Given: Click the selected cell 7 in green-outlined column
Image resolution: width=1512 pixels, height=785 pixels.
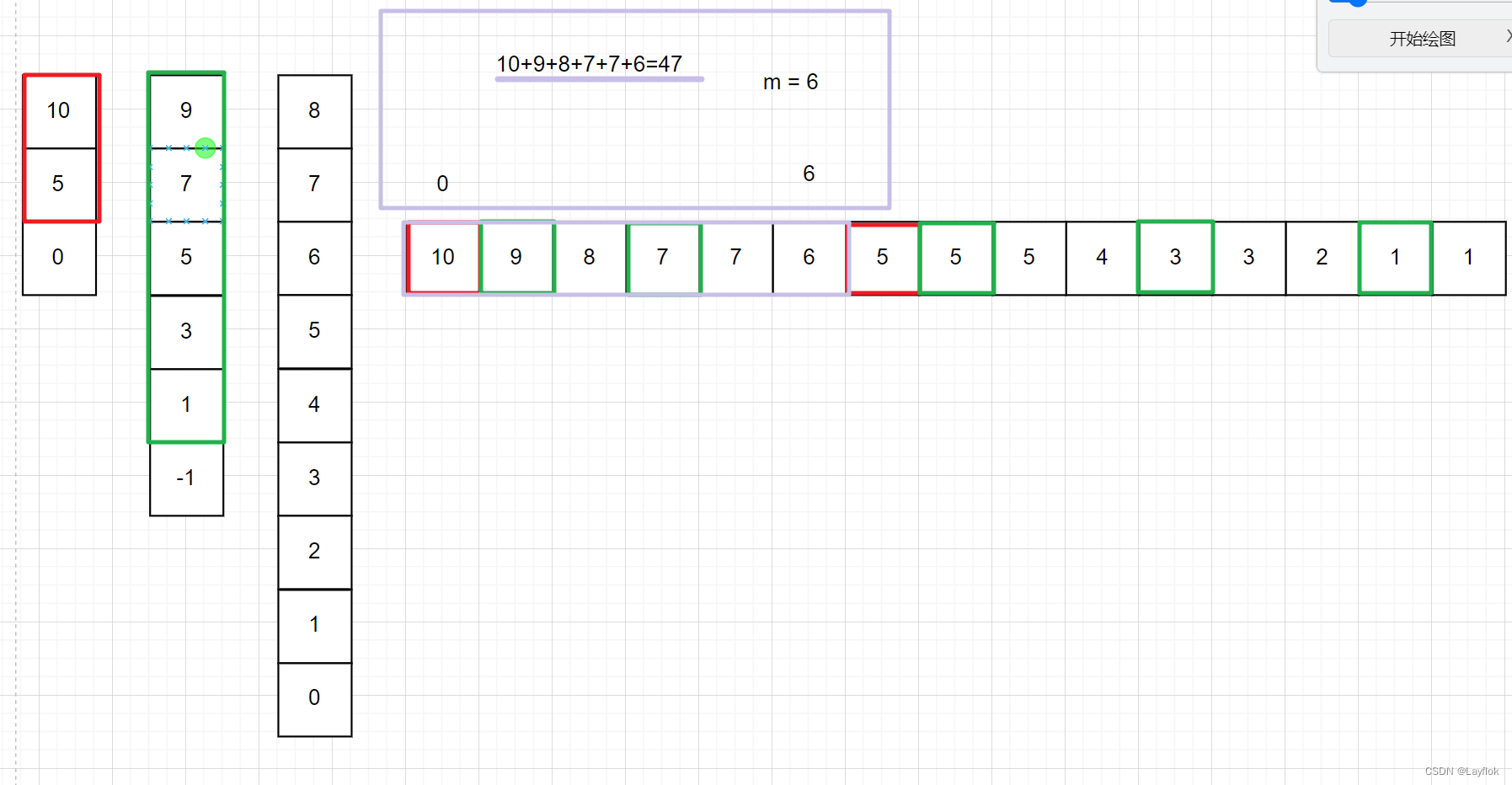Looking at the screenshot, I should (186, 184).
